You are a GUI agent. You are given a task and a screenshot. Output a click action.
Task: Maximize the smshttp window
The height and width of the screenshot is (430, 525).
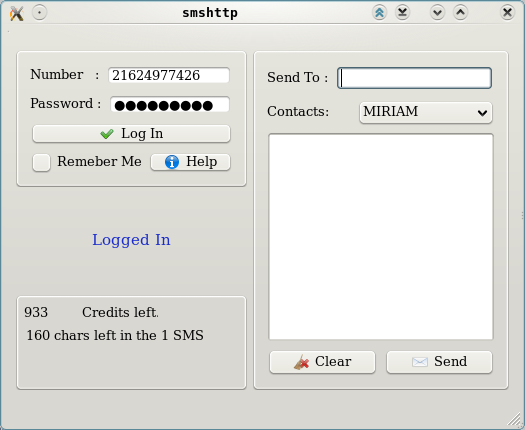point(460,13)
